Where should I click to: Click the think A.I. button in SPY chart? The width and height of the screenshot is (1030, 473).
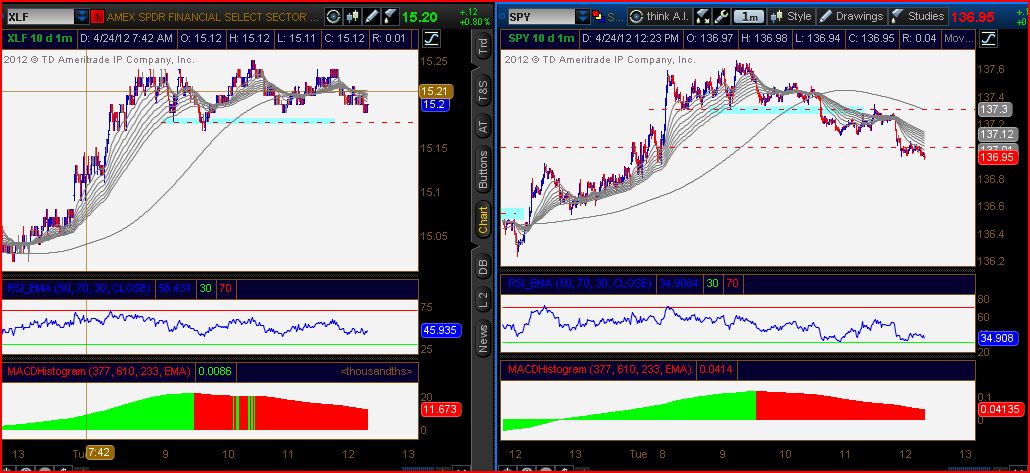[659, 16]
